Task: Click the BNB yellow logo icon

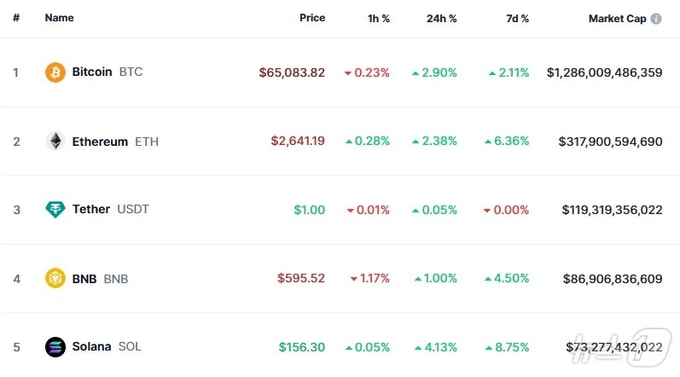Action: (x=55, y=278)
